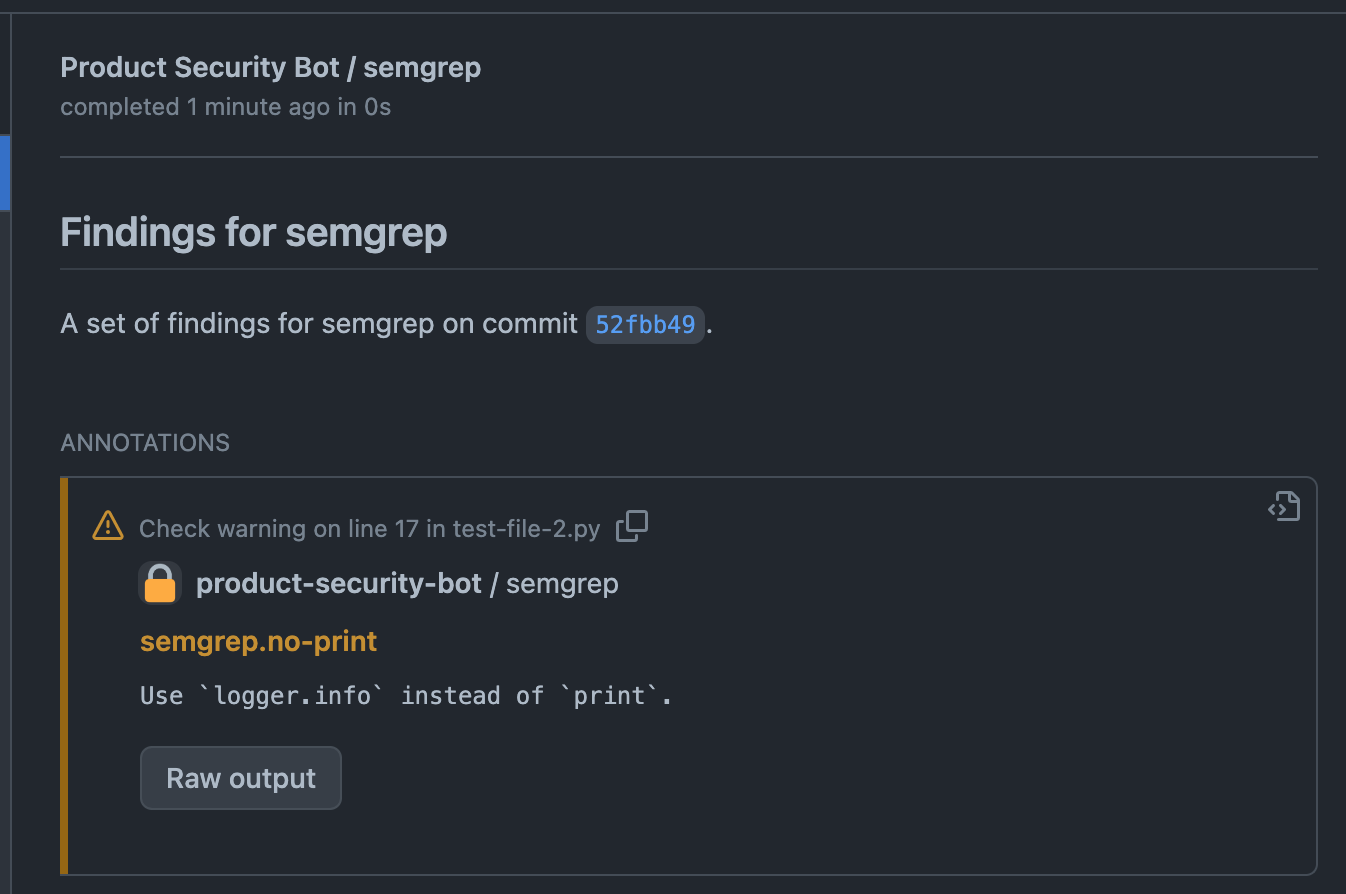Show the Raw output
Screen dimensions: 1346x894
241,778
